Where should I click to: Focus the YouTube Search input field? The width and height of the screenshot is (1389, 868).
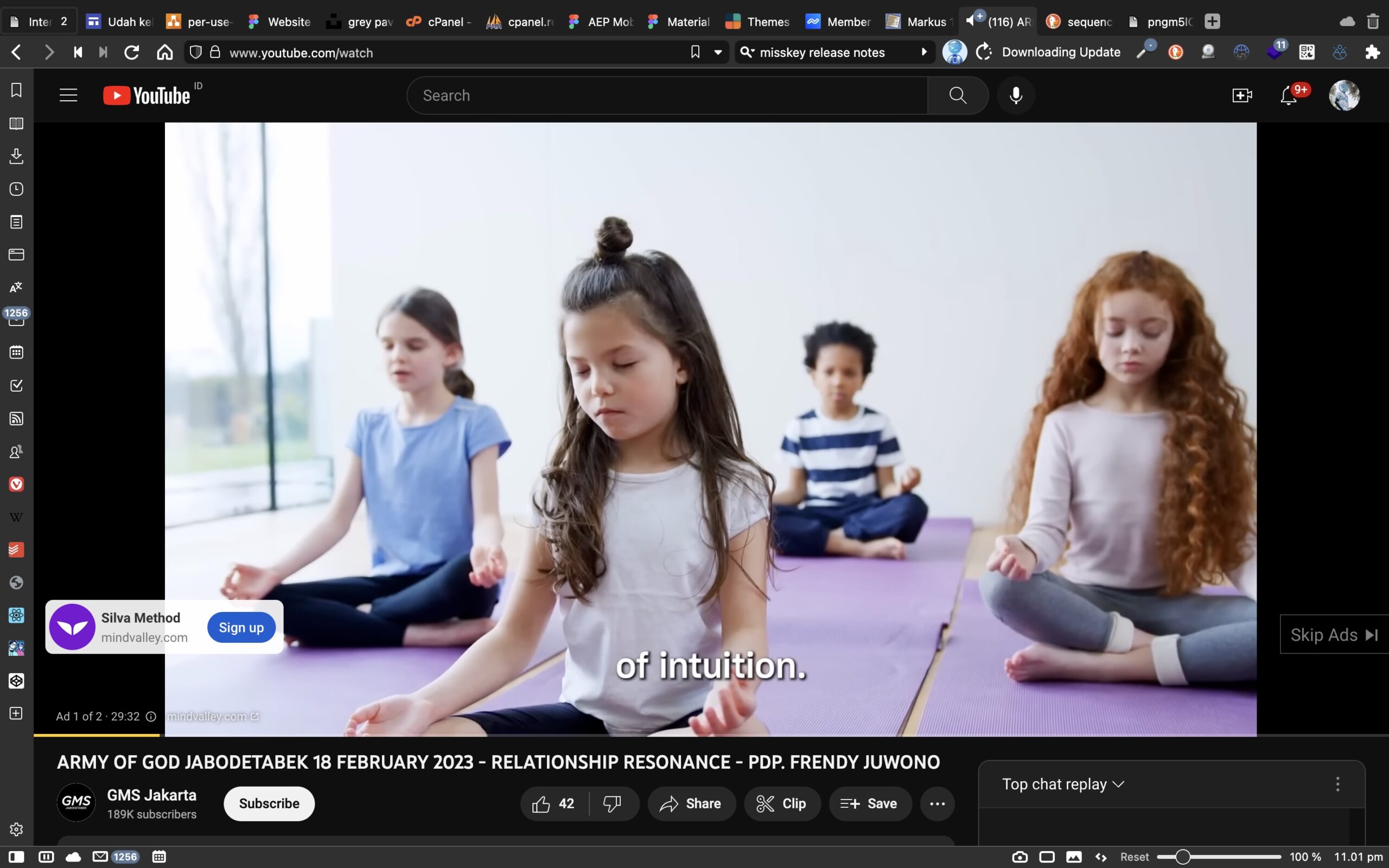666,95
